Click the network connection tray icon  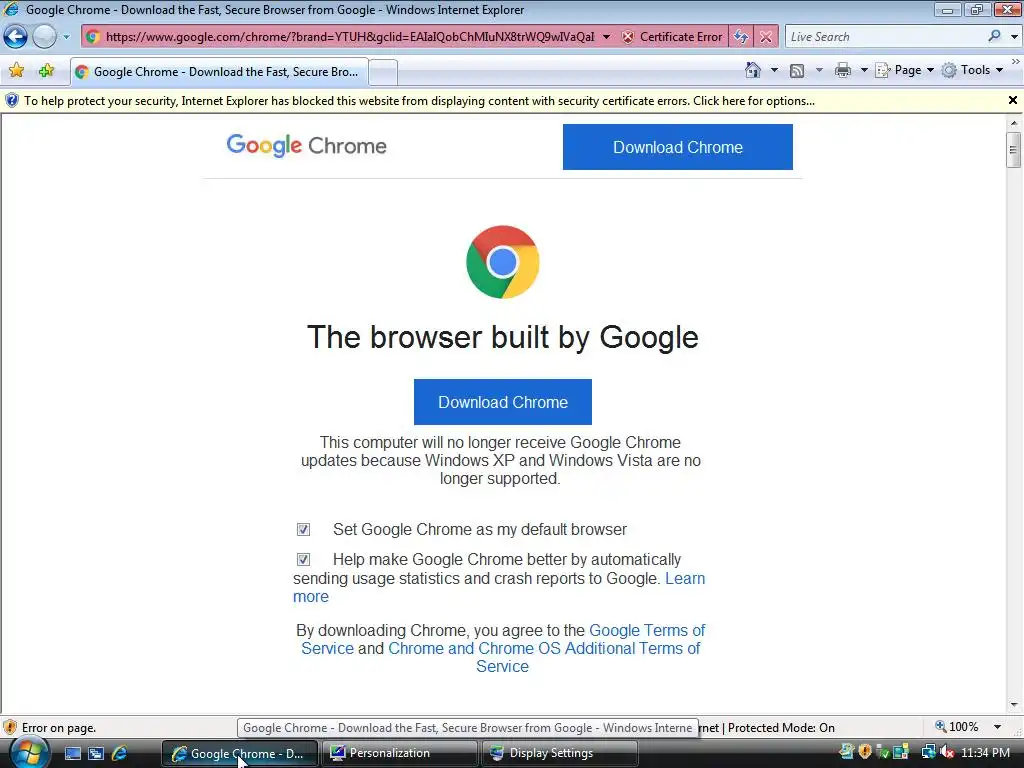coord(928,752)
